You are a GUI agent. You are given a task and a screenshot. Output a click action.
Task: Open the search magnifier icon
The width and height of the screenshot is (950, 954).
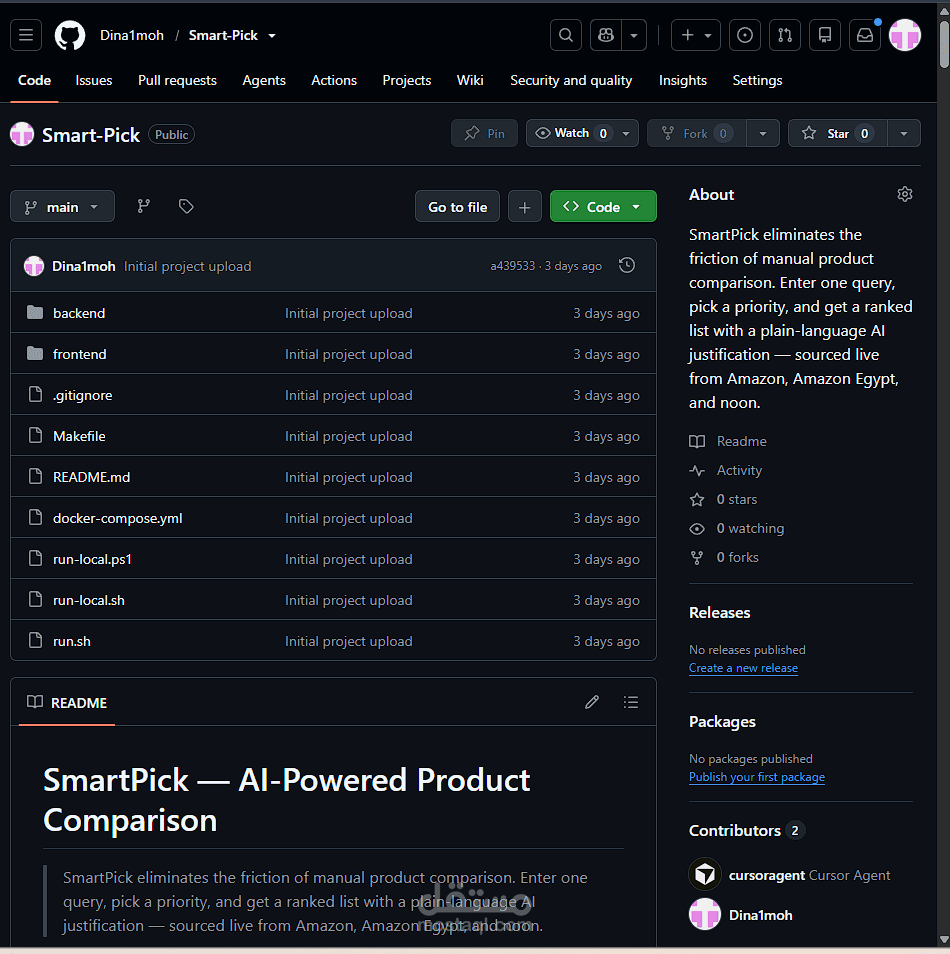click(x=565, y=35)
